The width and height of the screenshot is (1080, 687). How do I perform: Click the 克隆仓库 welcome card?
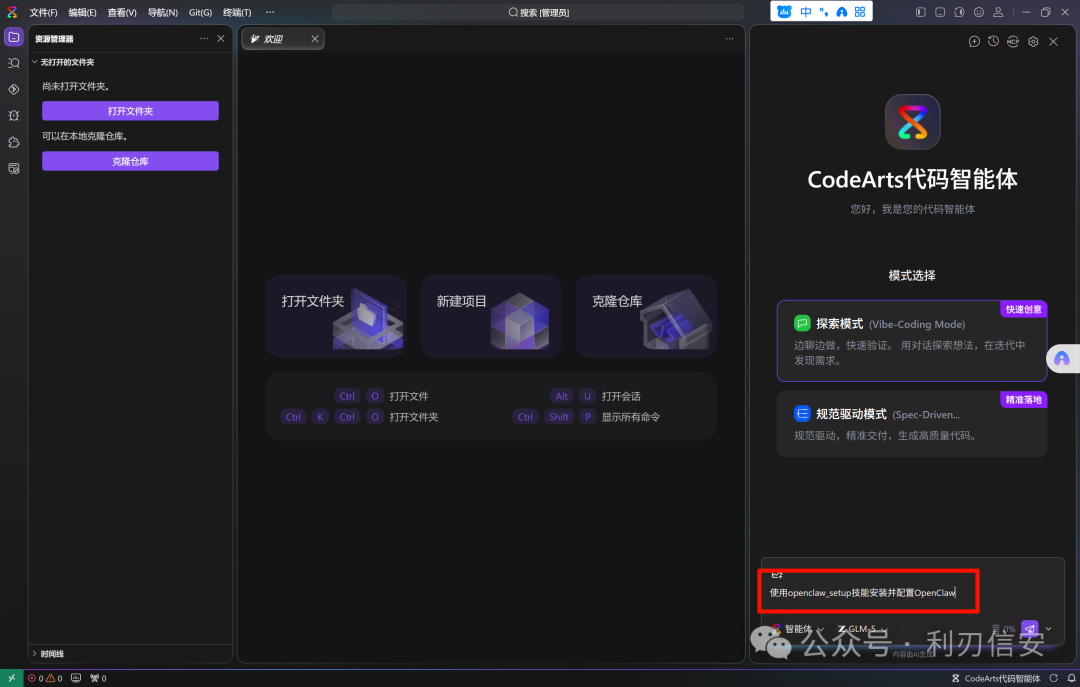tap(646, 316)
